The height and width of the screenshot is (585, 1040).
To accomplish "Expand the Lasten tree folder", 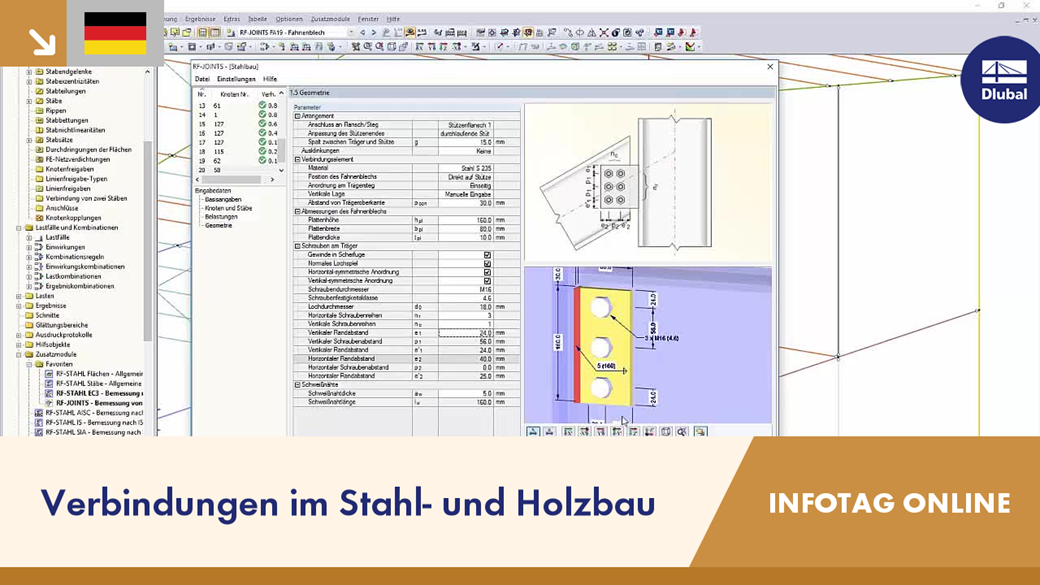I will [19, 296].
